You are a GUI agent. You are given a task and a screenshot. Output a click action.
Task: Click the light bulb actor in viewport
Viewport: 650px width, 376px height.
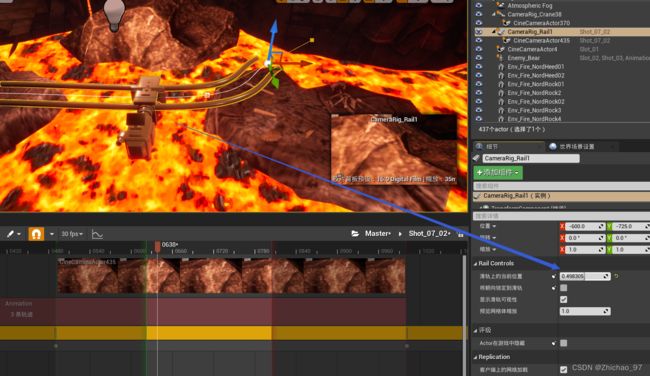tap(114, 15)
